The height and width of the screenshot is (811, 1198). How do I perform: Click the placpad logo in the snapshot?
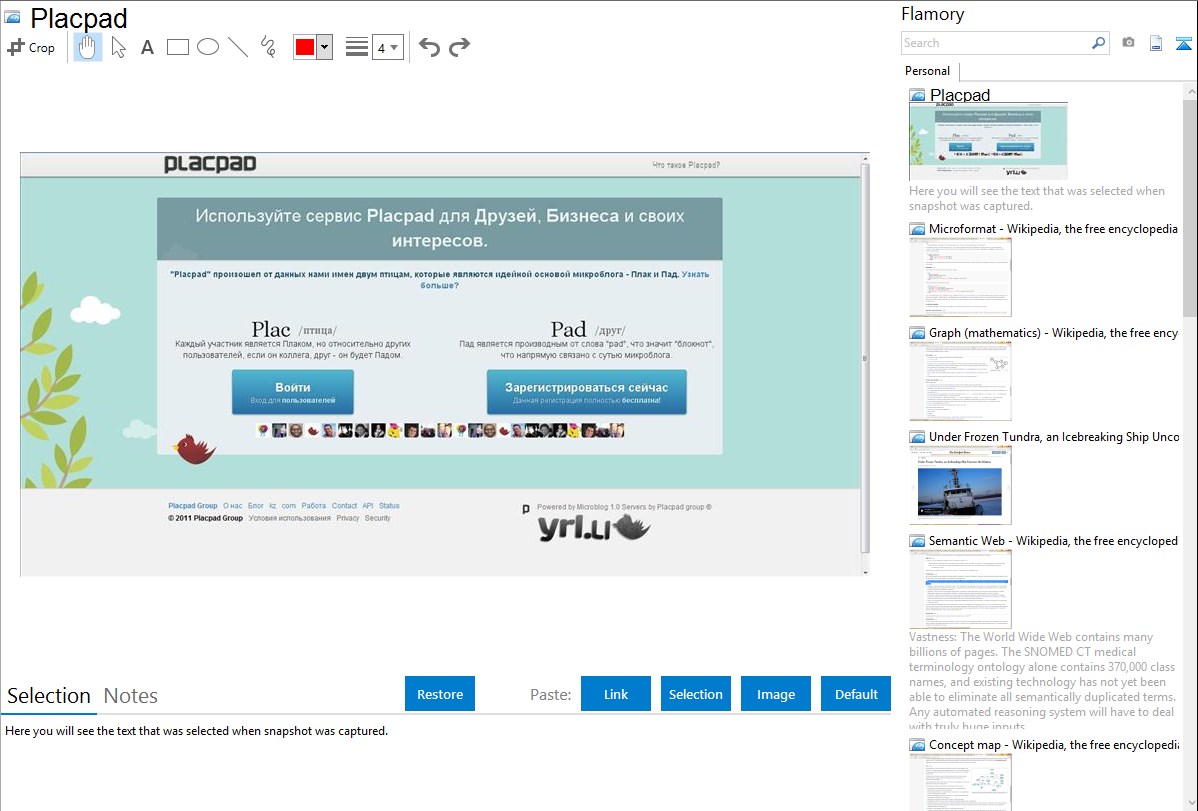pyautogui.click(x=210, y=164)
